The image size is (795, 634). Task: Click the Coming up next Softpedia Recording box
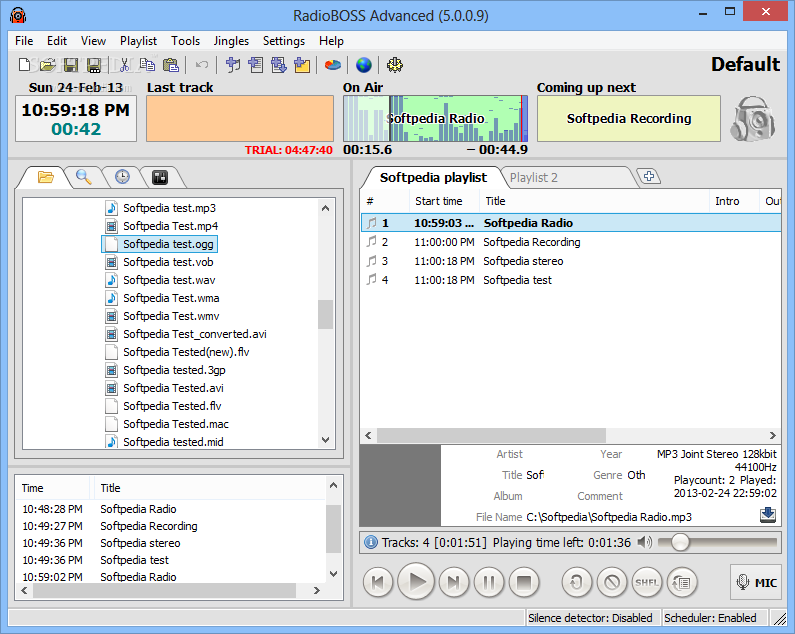629,119
